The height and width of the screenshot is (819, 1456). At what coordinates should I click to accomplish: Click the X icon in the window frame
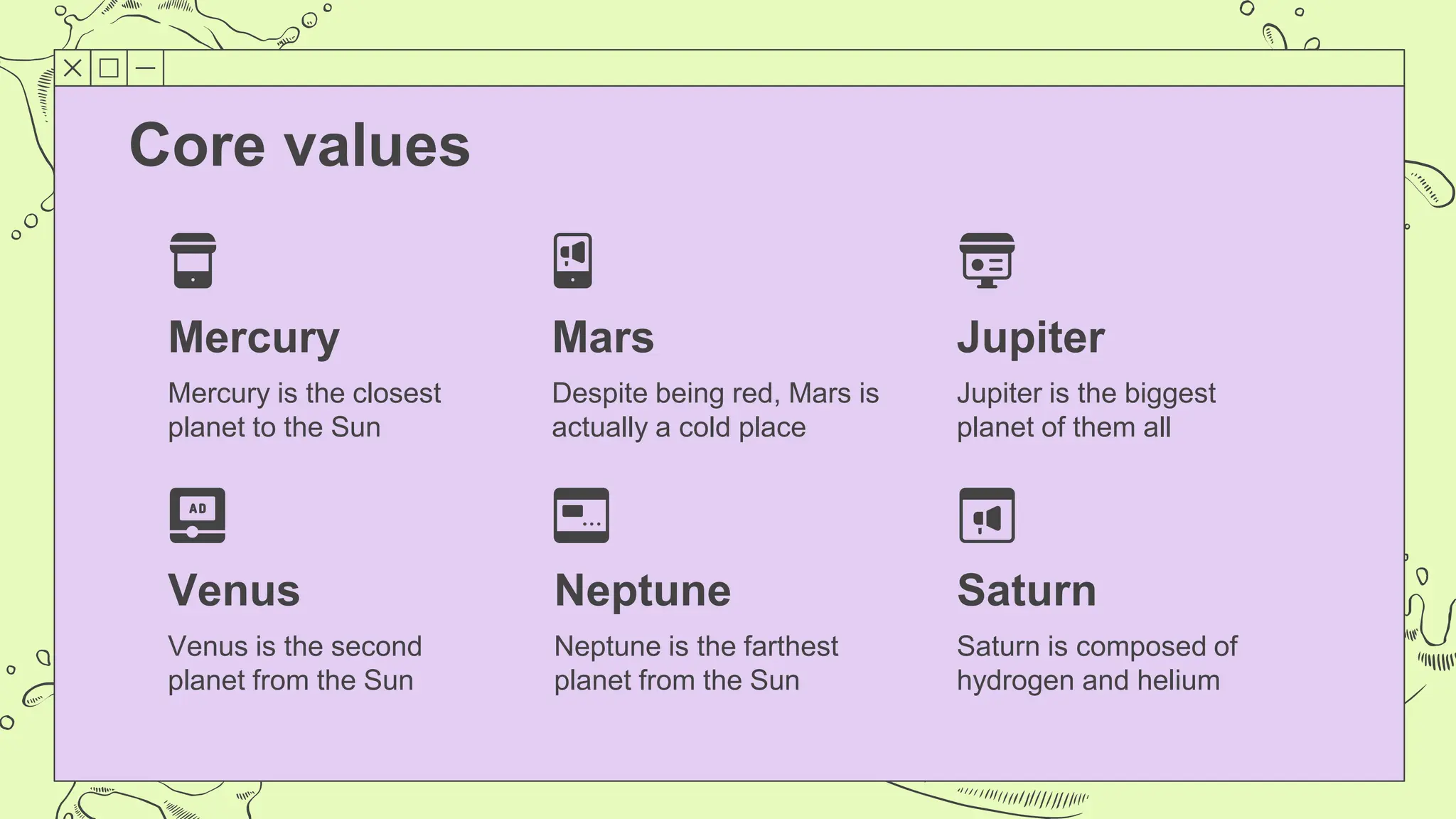73,68
